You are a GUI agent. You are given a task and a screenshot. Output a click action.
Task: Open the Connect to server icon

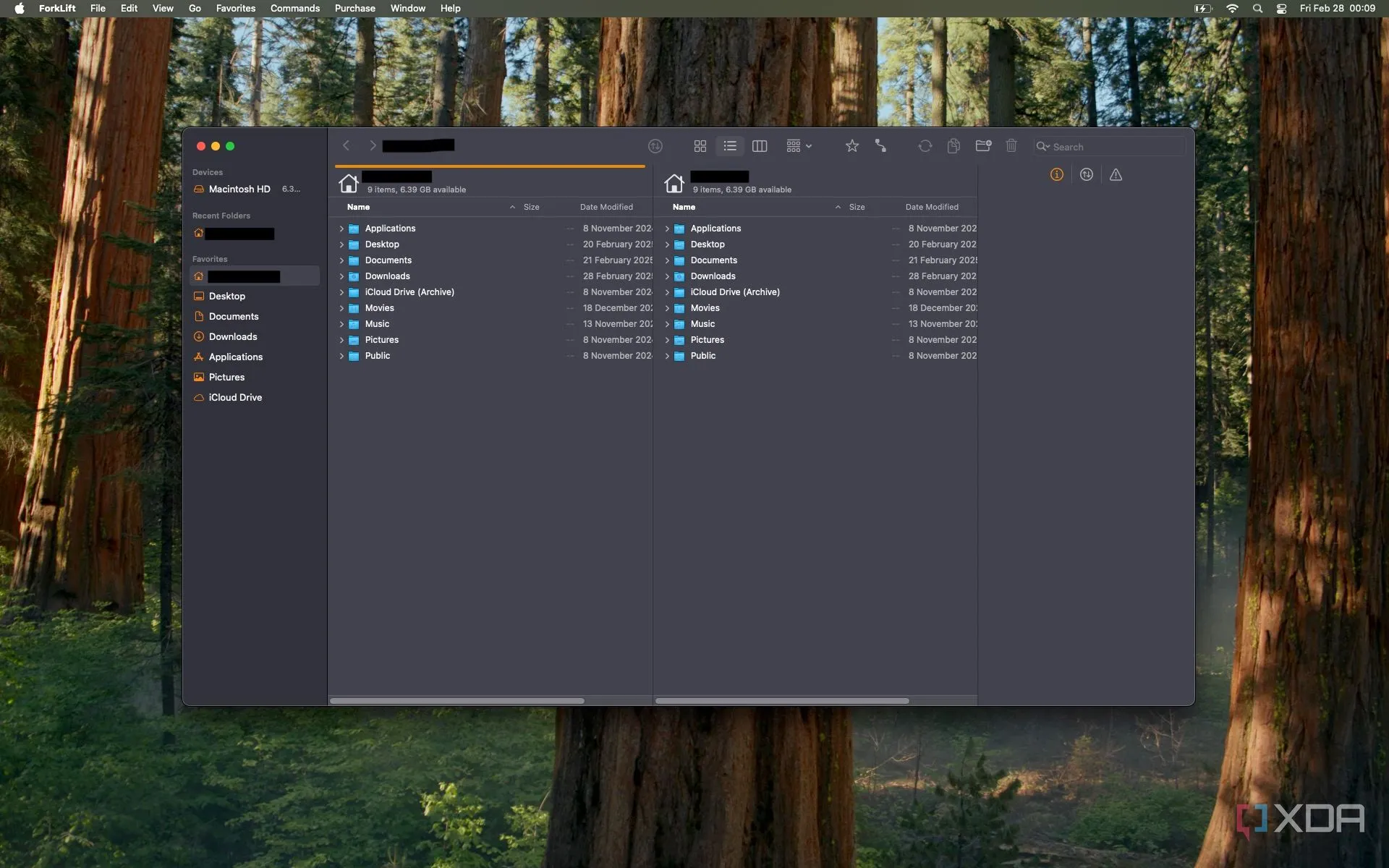[880, 146]
